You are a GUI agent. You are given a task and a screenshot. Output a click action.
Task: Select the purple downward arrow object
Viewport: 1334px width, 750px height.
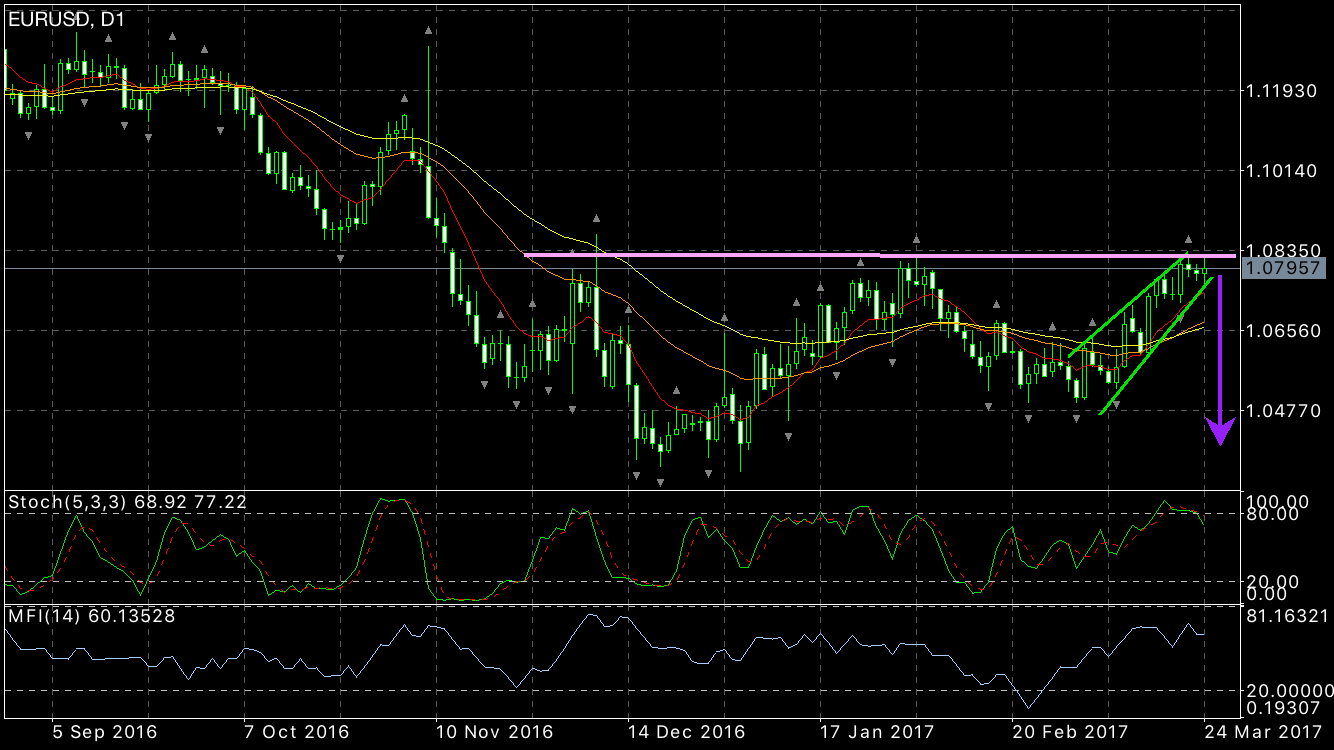point(1220,359)
